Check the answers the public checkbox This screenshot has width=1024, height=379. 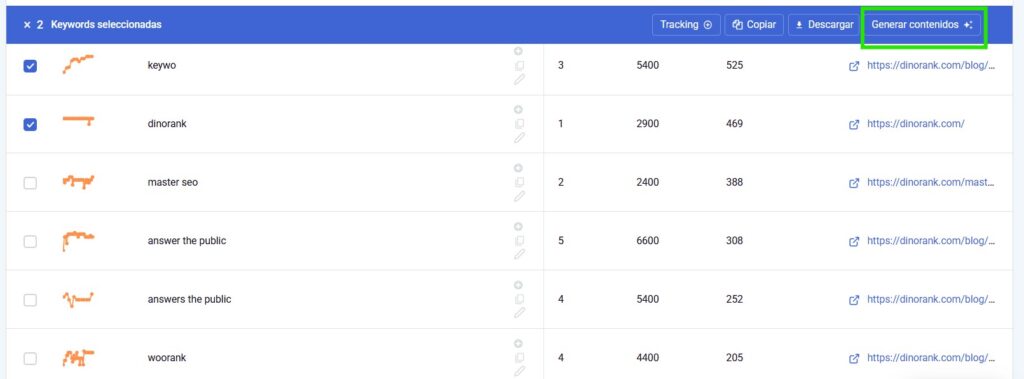(30, 300)
